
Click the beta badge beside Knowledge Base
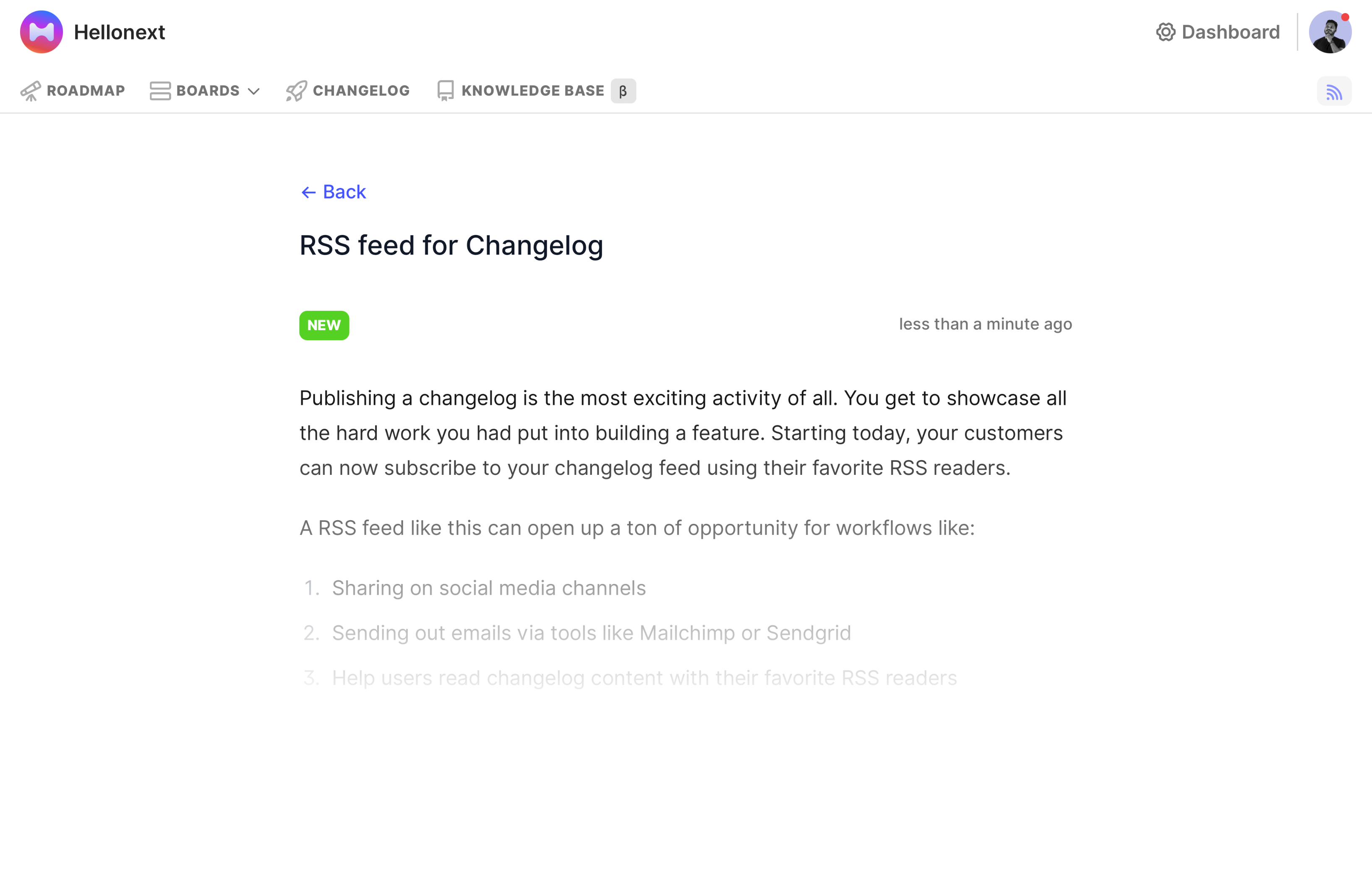pos(623,91)
